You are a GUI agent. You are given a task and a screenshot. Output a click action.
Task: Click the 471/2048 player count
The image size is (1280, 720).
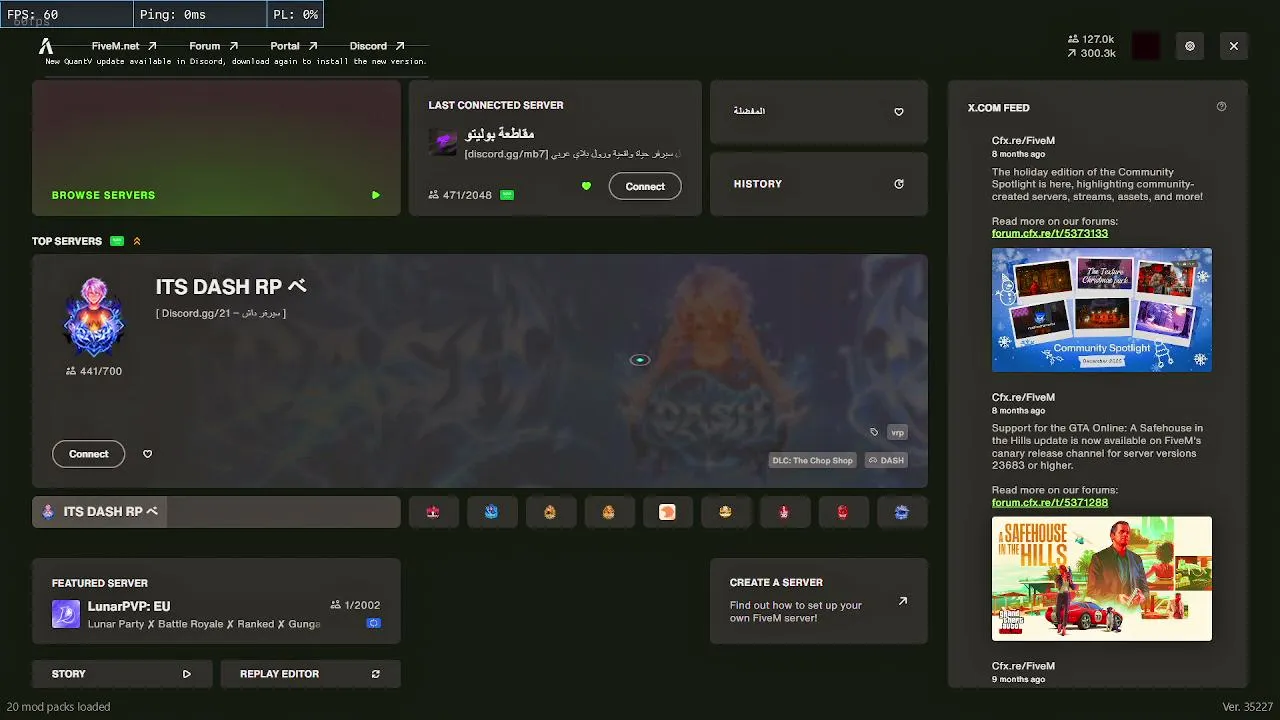tap(460, 195)
